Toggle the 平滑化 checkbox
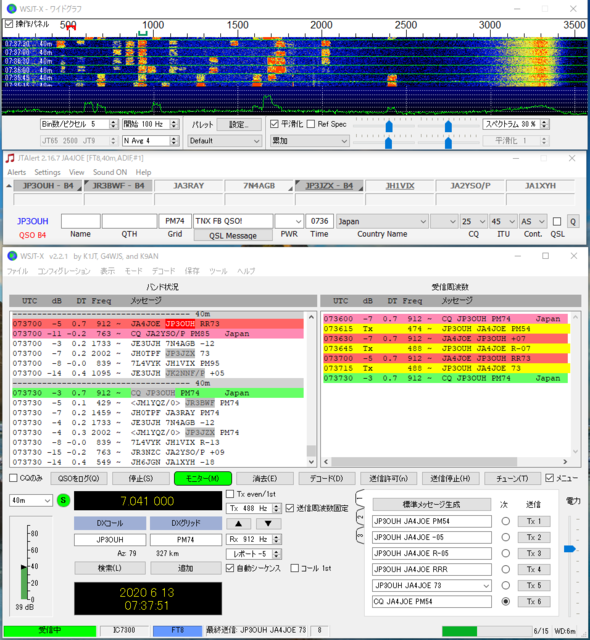Screen dimensions: 590x640 [274, 124]
